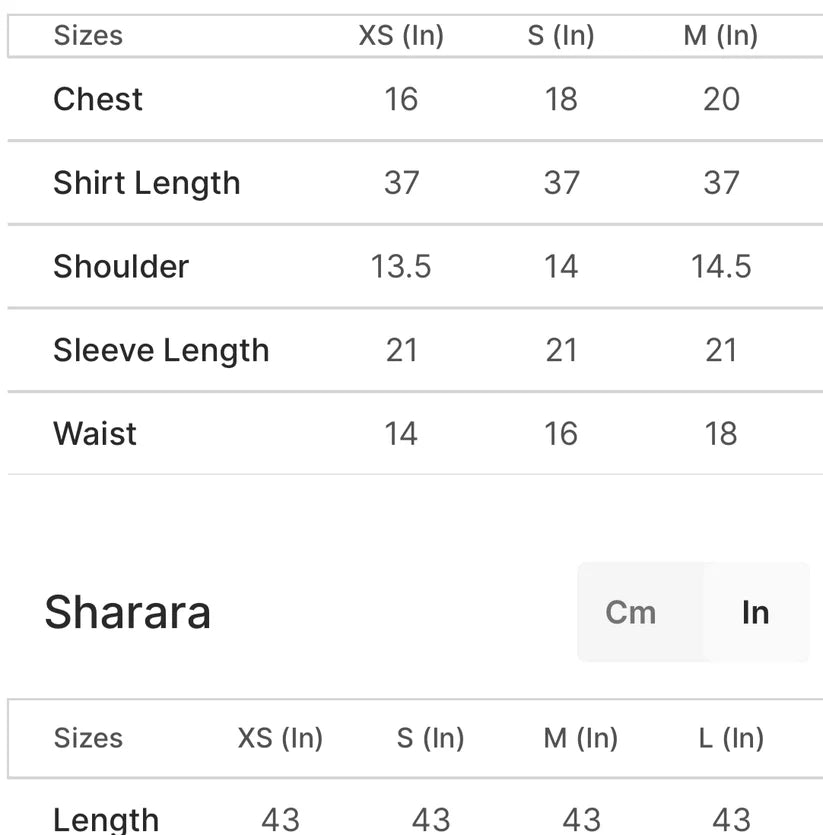Select the Chest row label
The width and height of the screenshot is (823, 835).
98,99
